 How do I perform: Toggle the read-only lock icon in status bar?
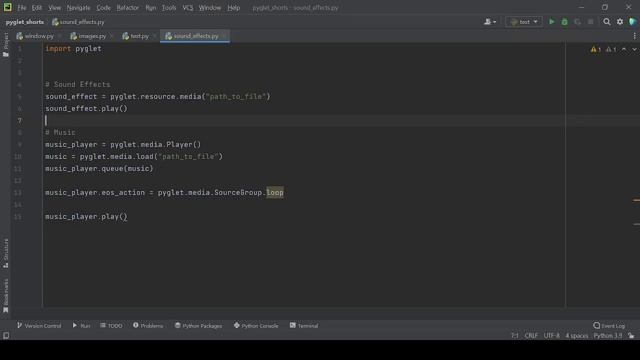(631, 336)
